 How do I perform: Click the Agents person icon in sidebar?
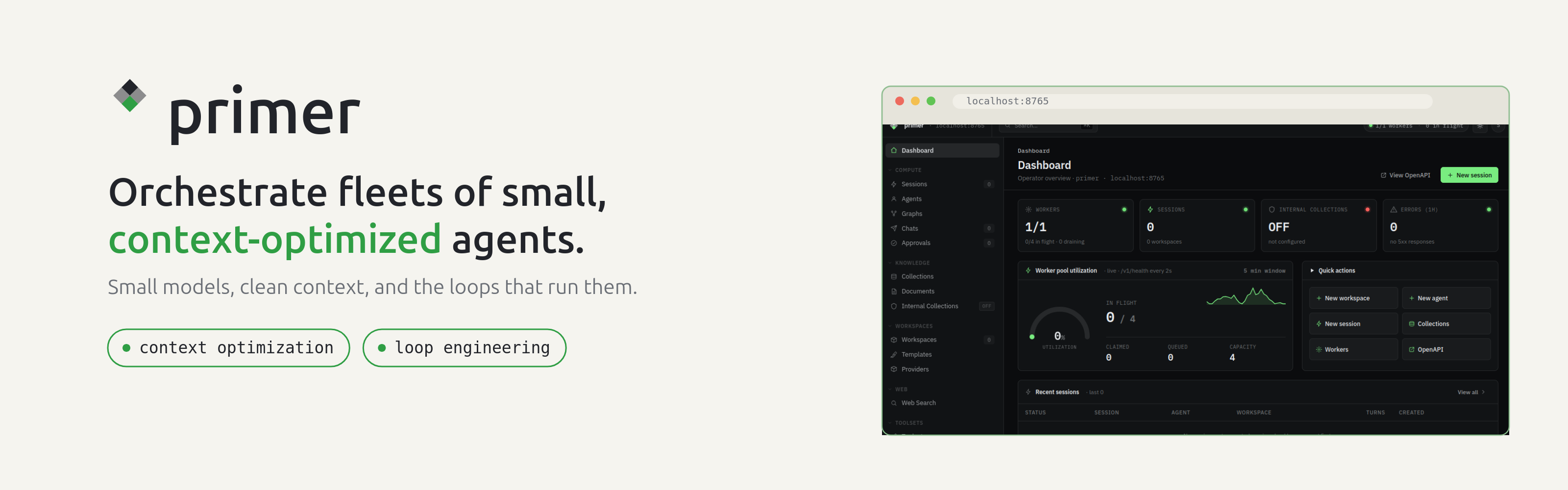894,199
